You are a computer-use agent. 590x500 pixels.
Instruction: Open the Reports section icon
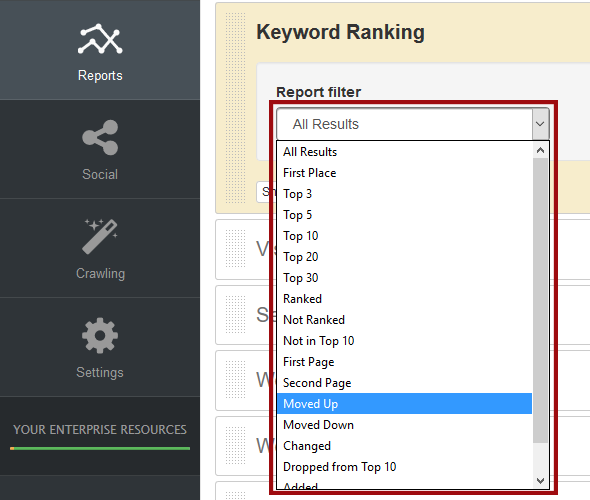[100, 39]
